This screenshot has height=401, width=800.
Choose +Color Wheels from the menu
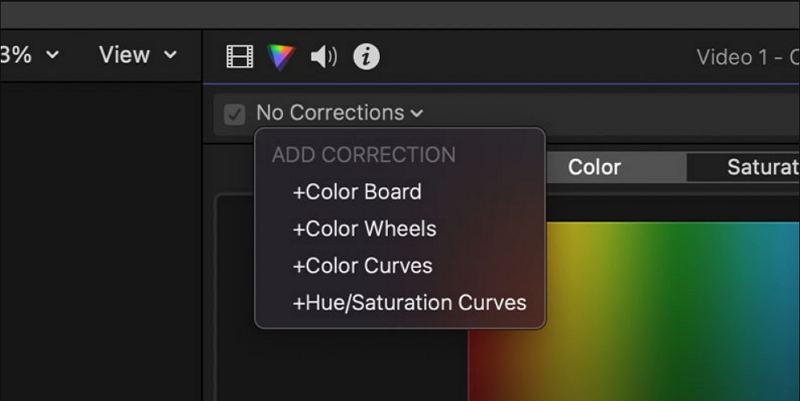[x=364, y=228]
